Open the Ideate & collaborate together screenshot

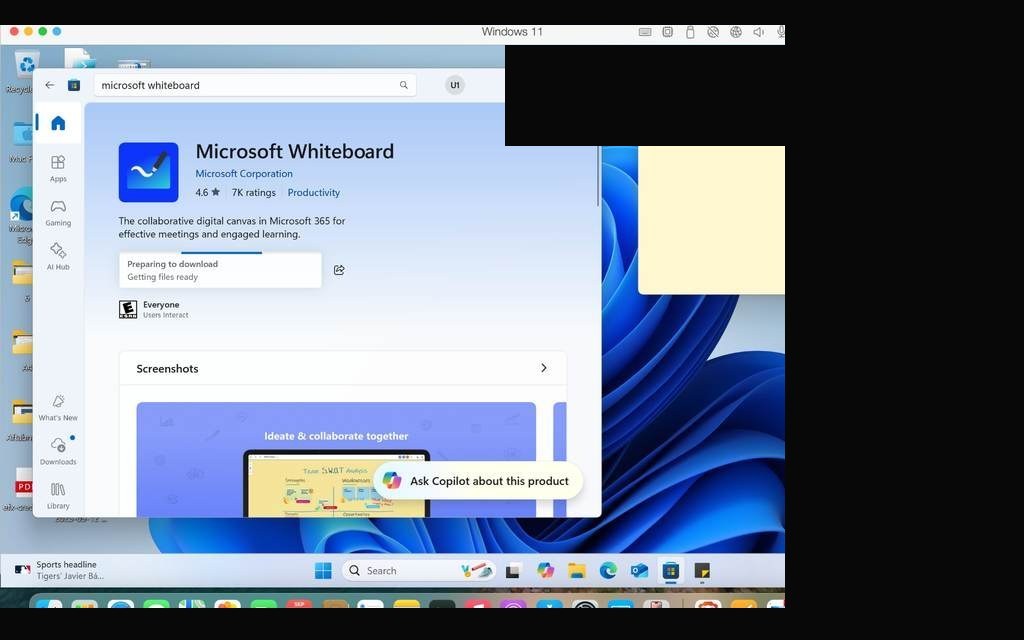[x=336, y=460]
